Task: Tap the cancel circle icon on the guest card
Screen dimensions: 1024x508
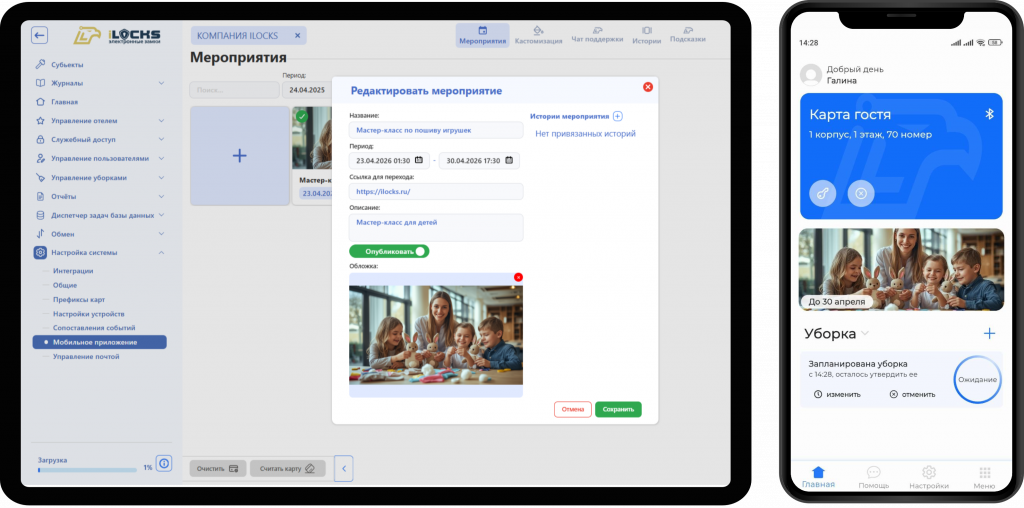Action: coord(861,193)
